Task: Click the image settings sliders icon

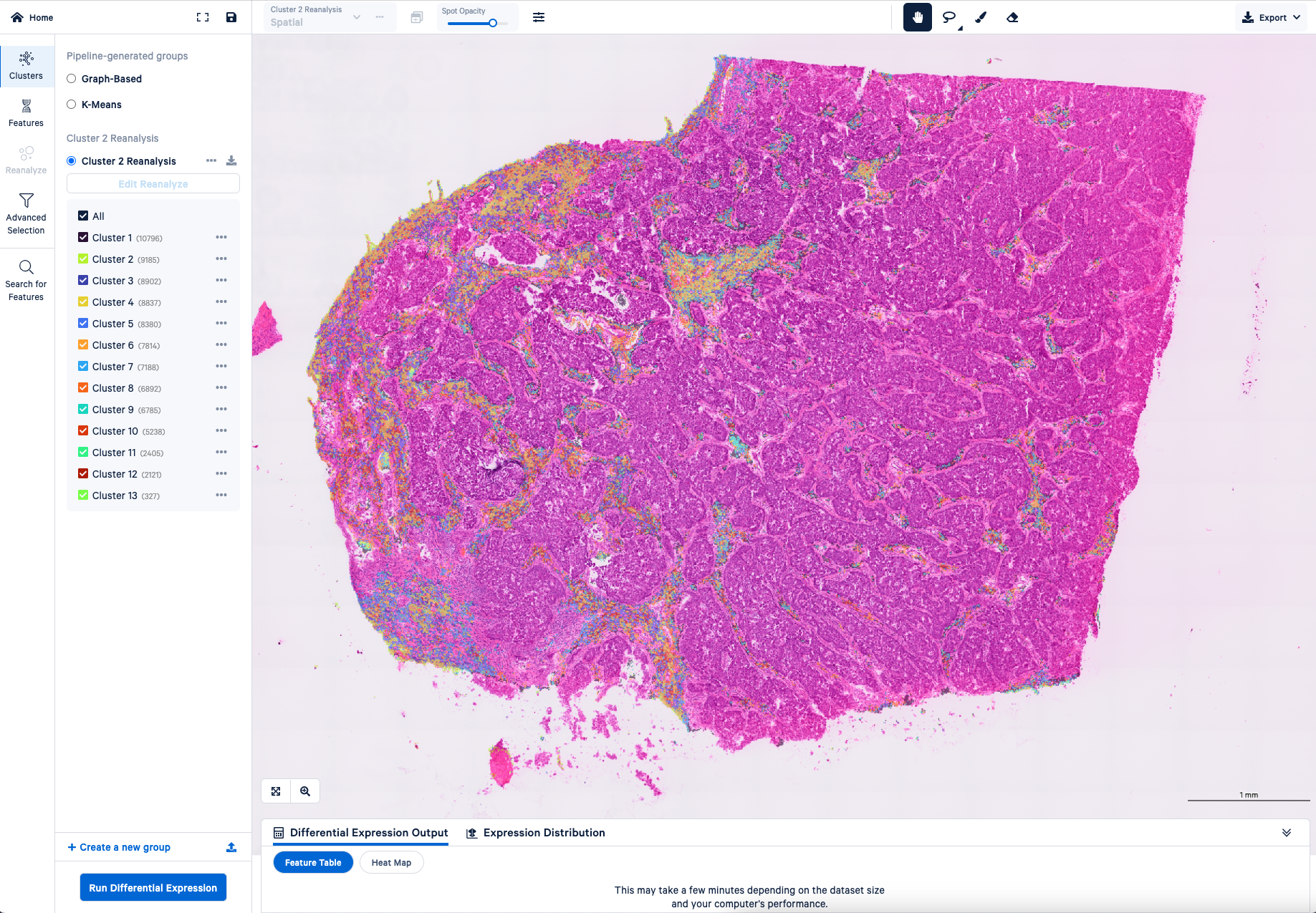Action: pos(539,16)
